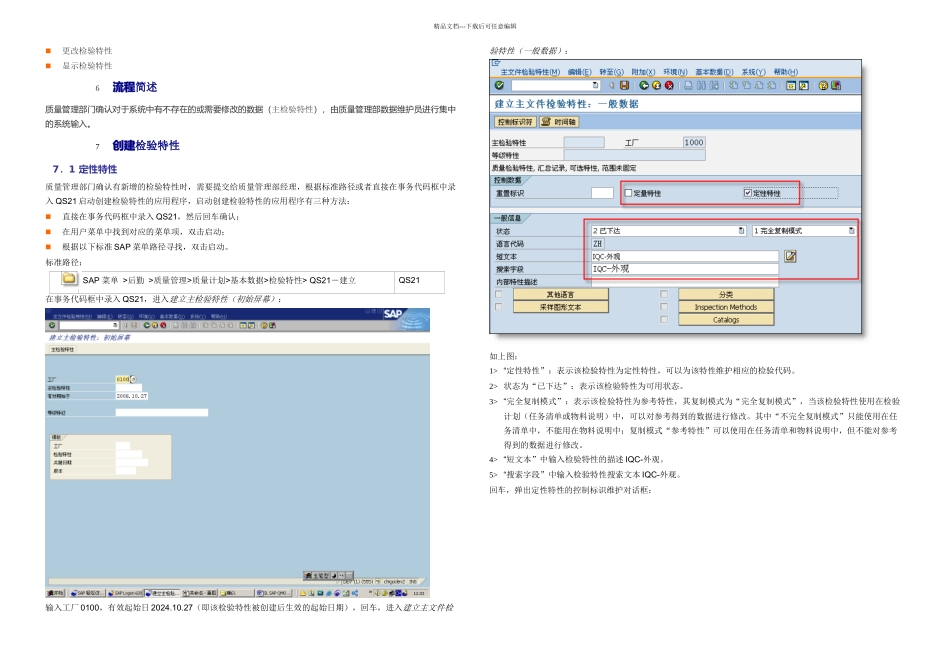950x672 pixels.
Task: Click the Create Shortcut icon in the 一般数据 window
Action: click(804, 85)
